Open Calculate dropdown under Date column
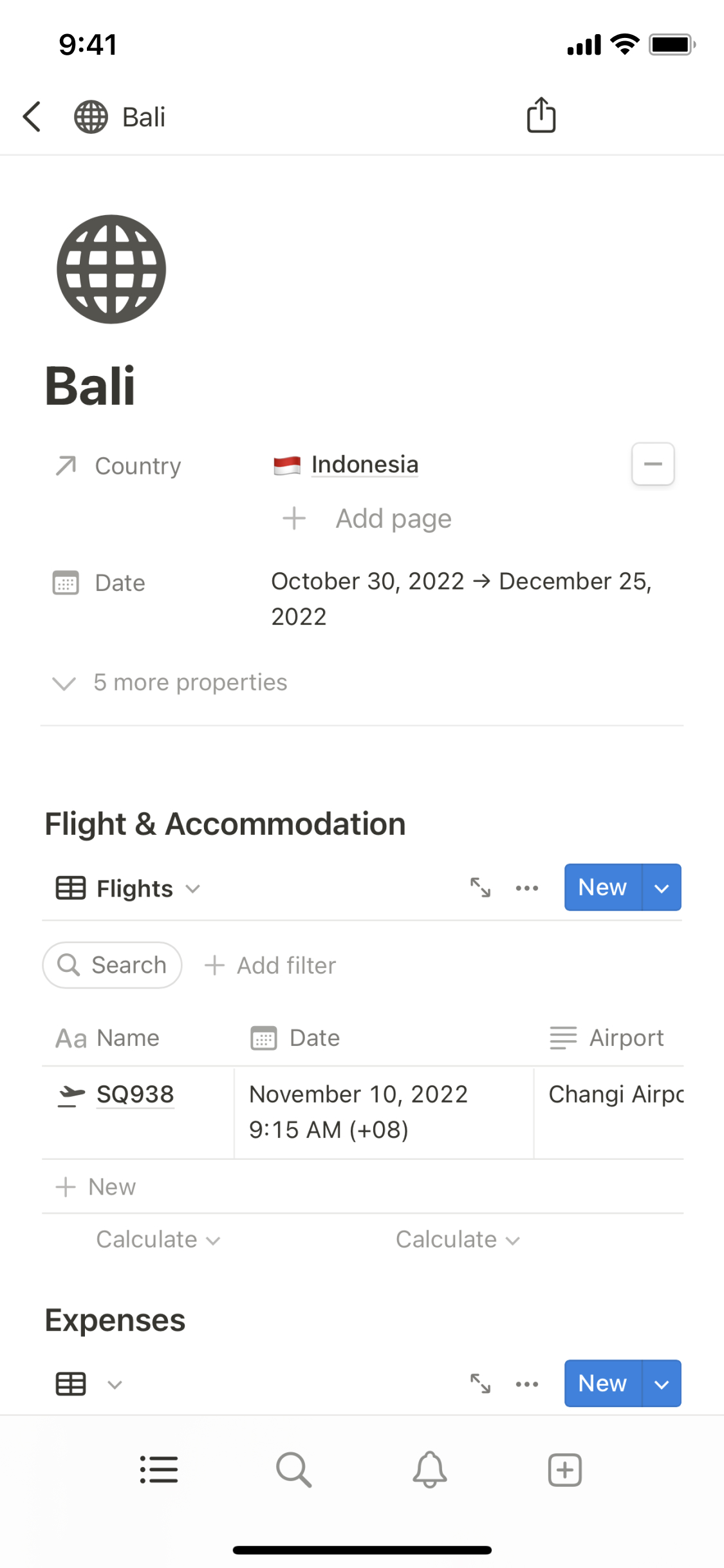The height and width of the screenshot is (1568, 724). (458, 1240)
